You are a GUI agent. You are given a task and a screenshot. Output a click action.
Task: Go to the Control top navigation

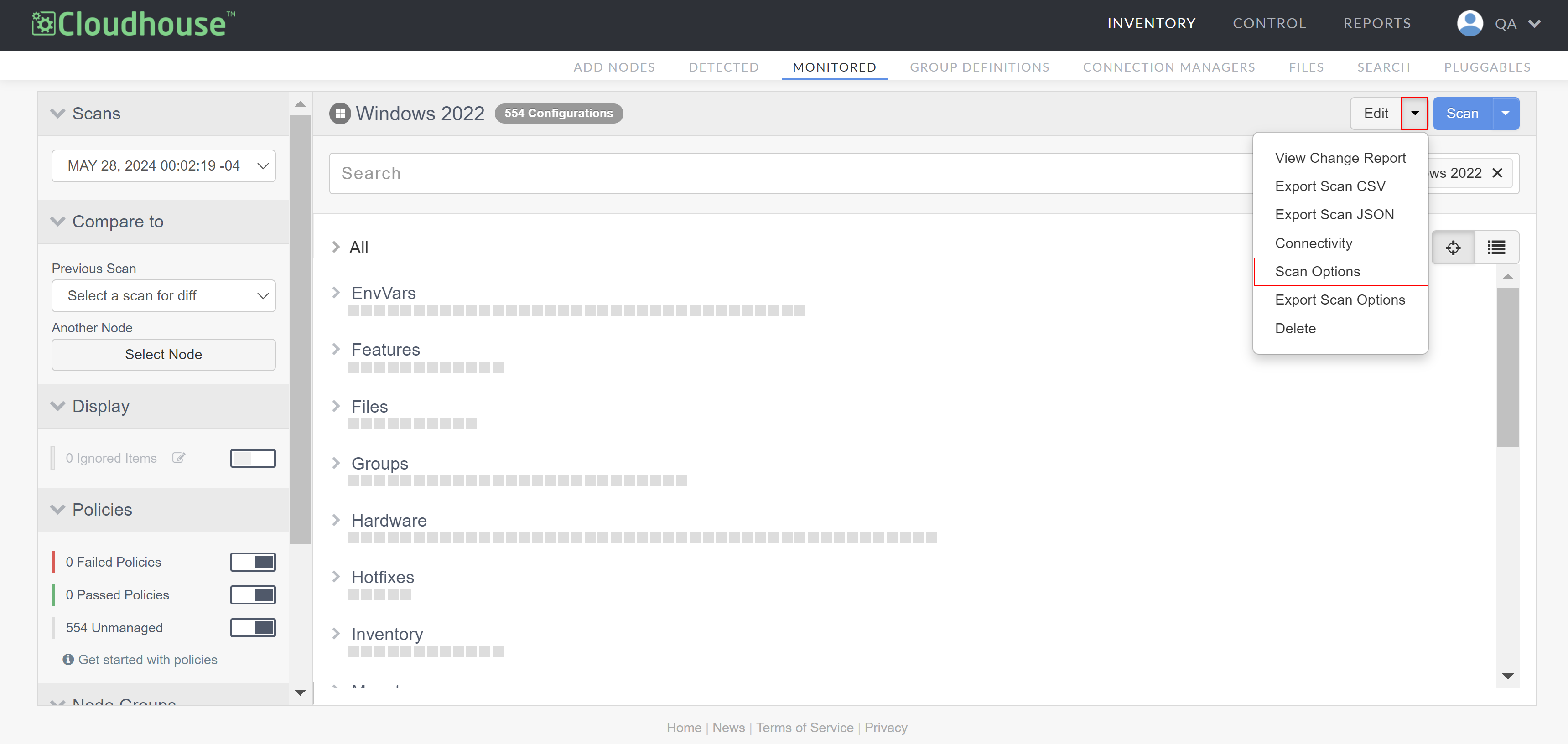(1269, 24)
